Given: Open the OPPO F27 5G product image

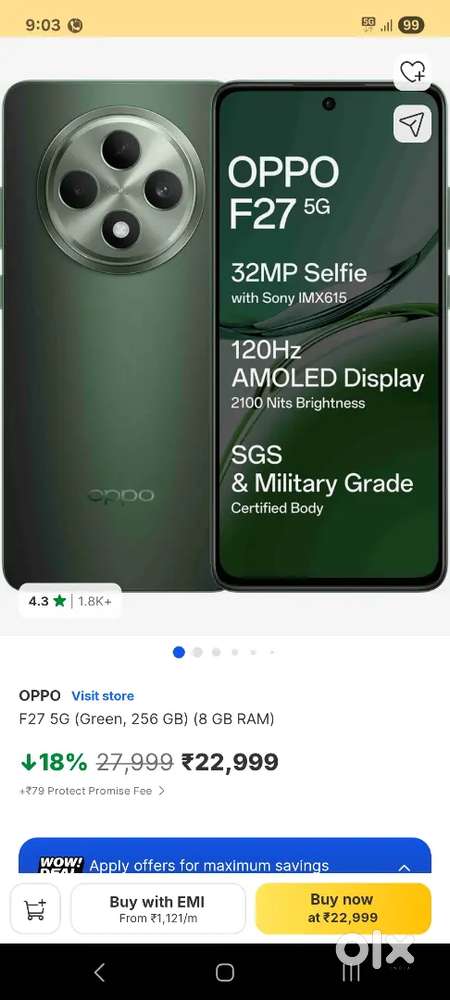Looking at the screenshot, I should coord(225,336).
